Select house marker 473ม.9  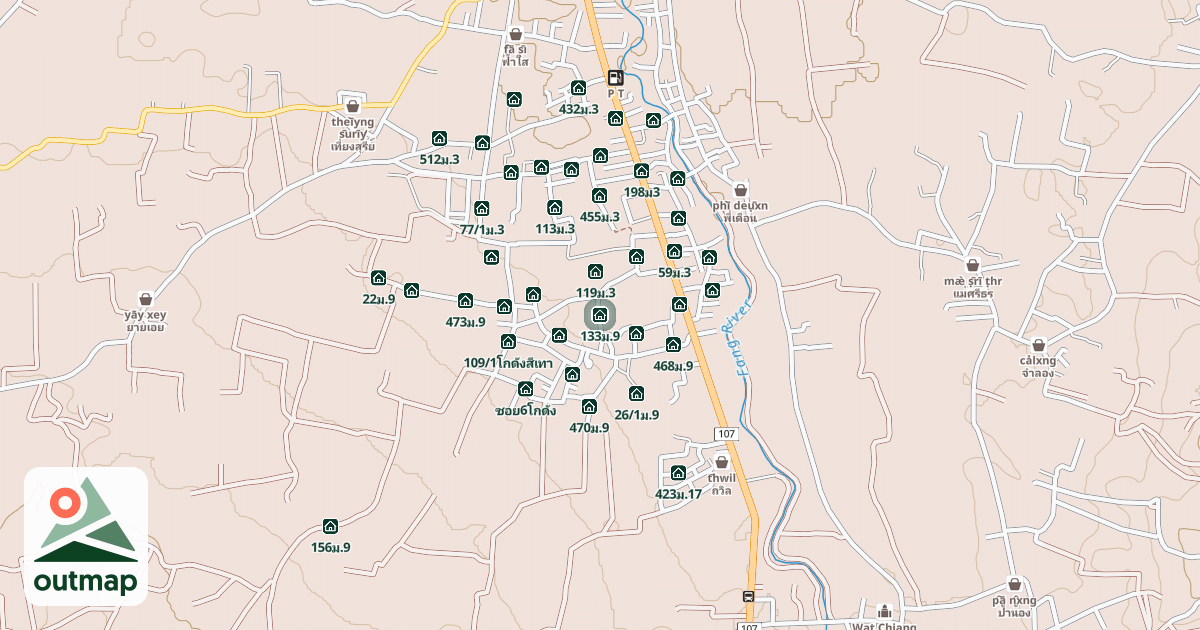(x=465, y=300)
